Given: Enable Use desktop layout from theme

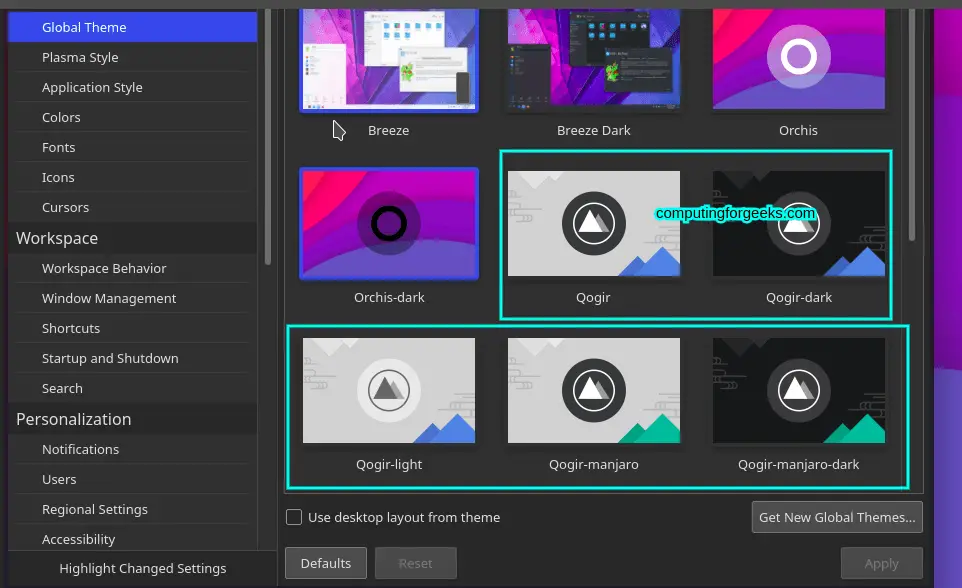Looking at the screenshot, I should point(294,517).
